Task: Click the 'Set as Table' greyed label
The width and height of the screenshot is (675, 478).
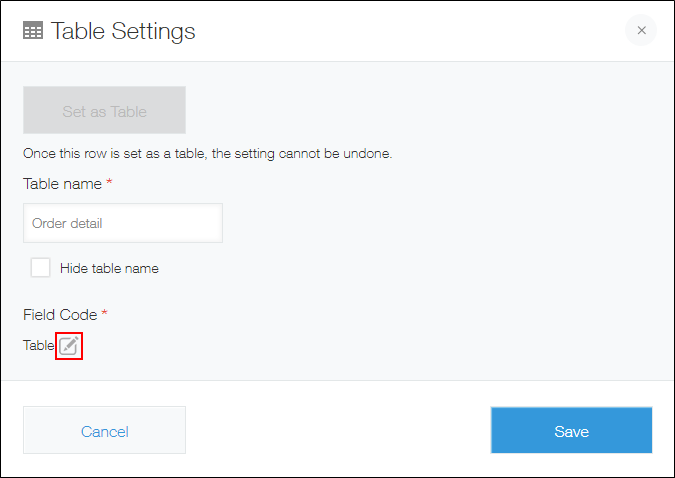Action: point(104,111)
